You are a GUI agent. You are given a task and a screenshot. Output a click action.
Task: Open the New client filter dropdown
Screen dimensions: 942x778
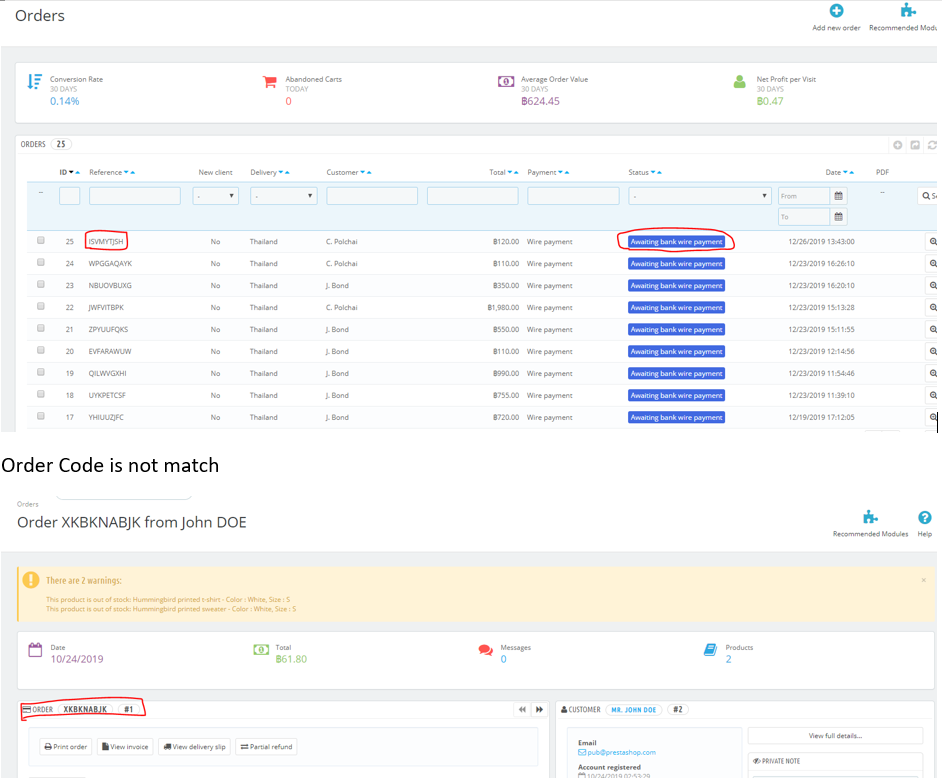click(x=216, y=196)
